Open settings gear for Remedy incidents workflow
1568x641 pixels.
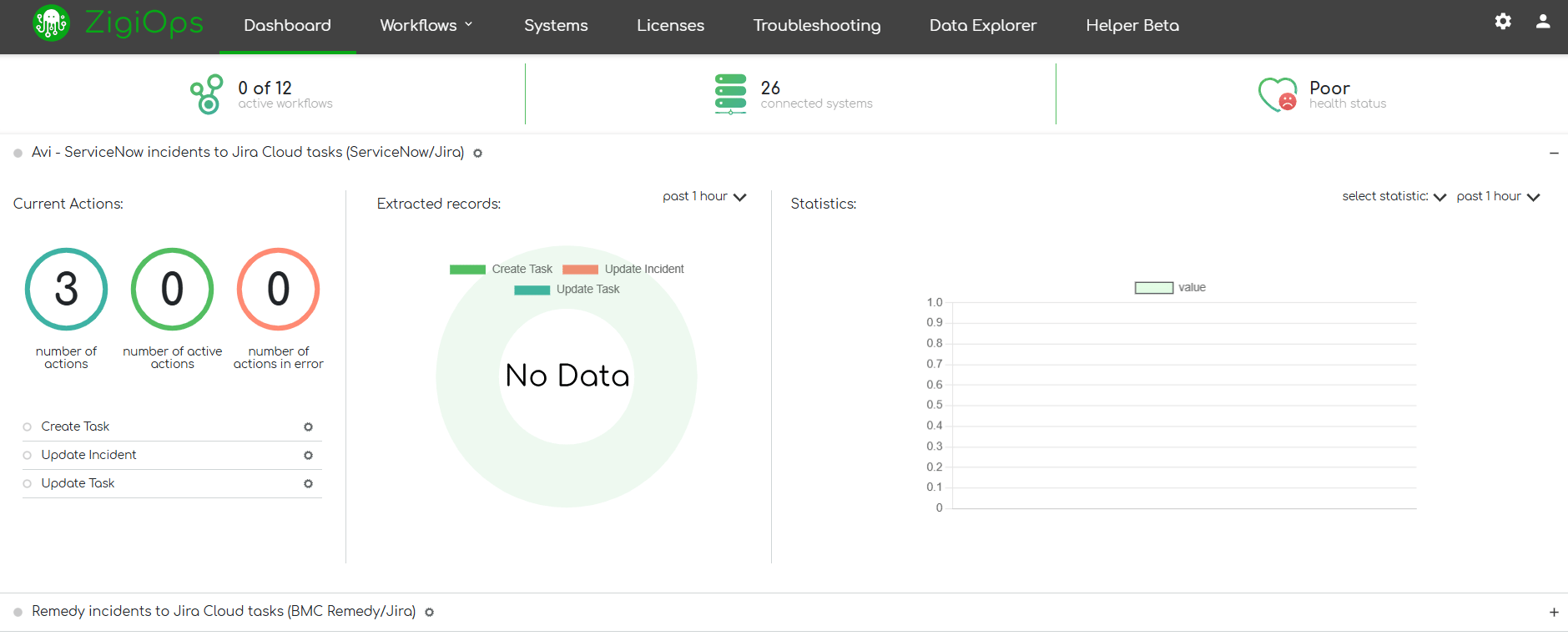point(429,613)
